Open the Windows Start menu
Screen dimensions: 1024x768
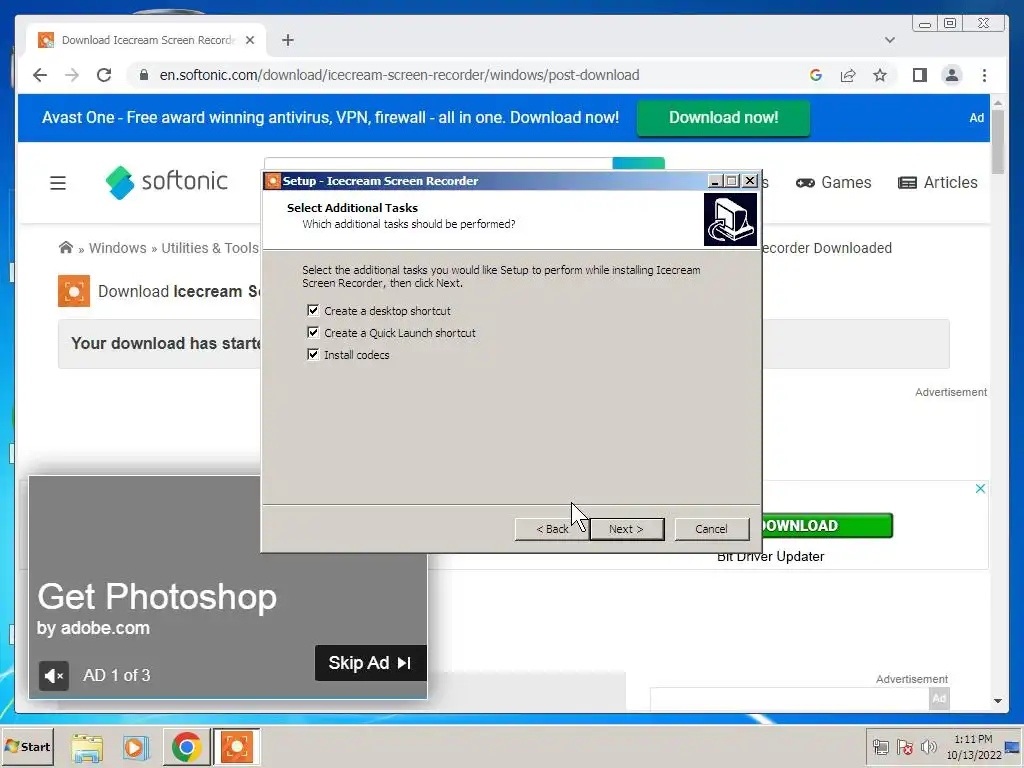27,747
